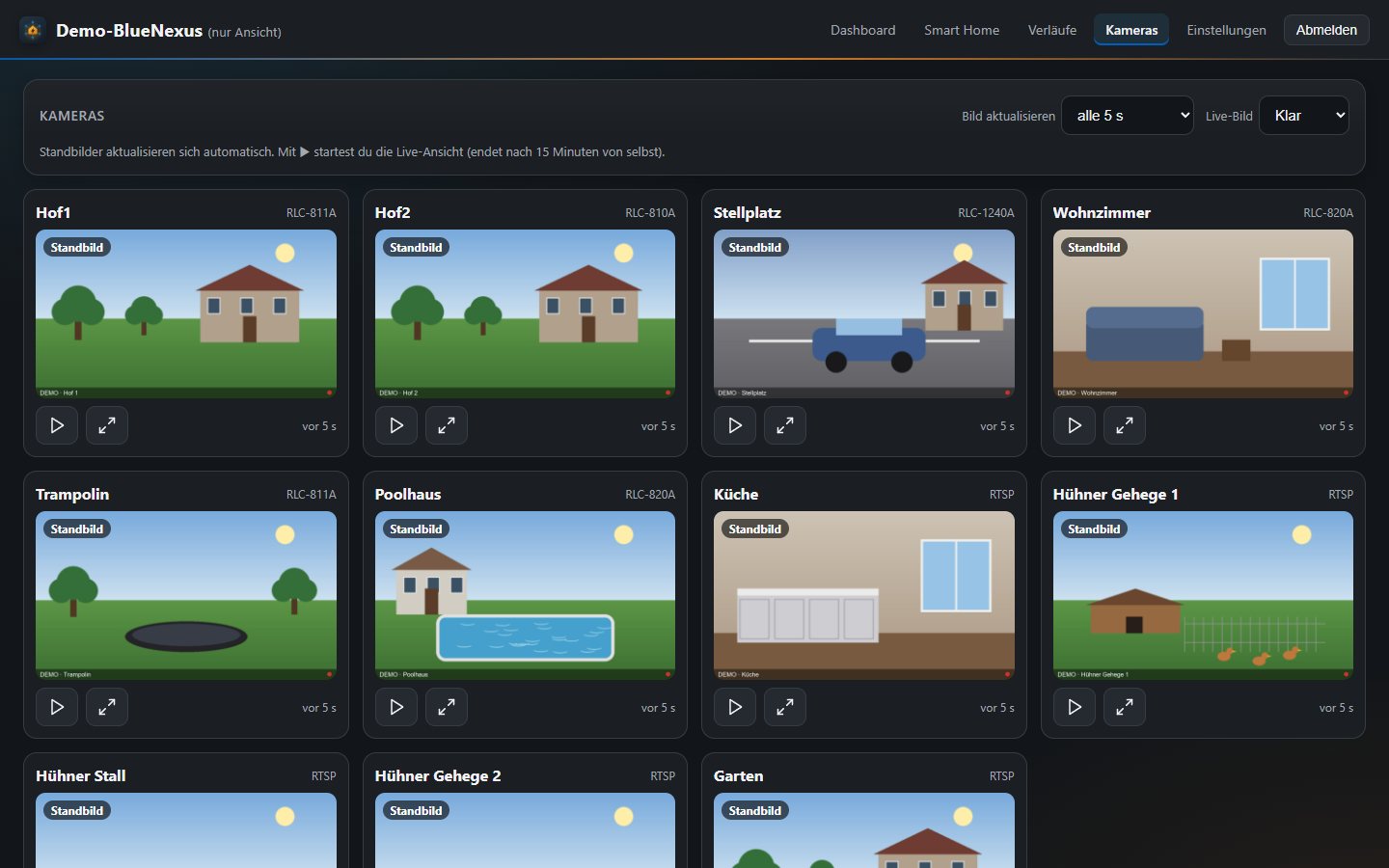Maximize the Küche camera view

[785, 707]
